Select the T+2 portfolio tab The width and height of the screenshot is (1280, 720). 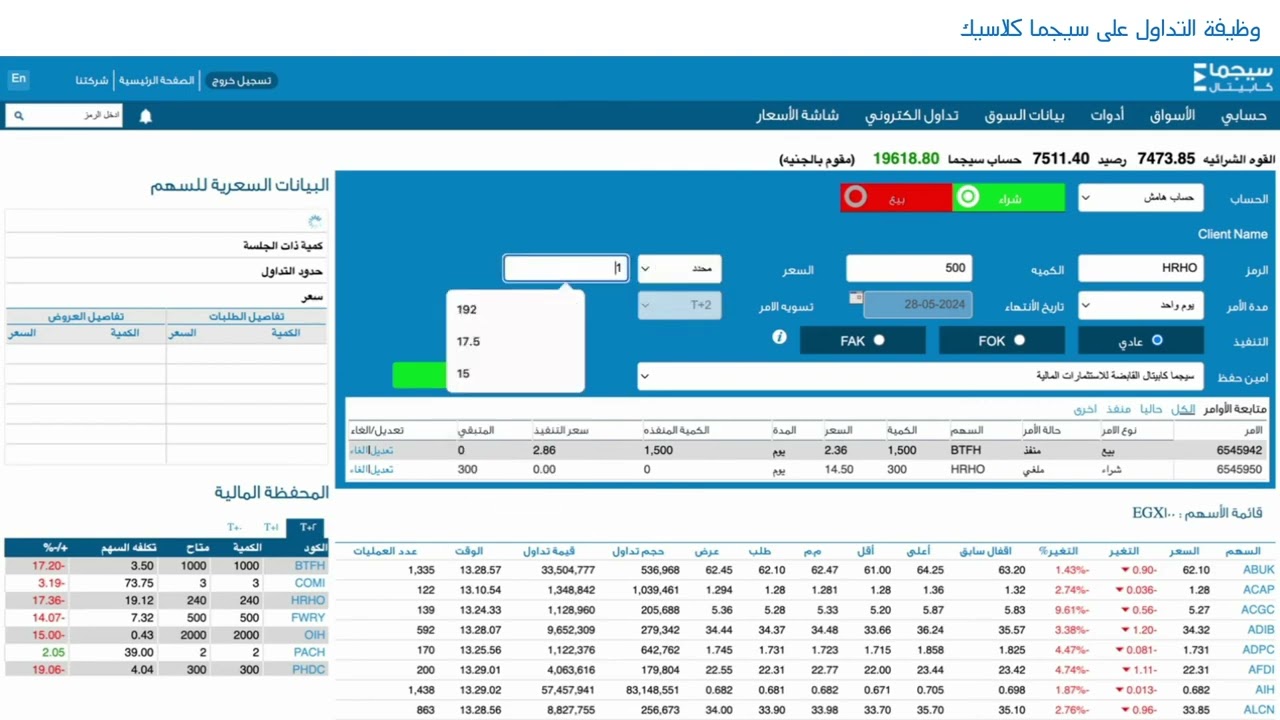tap(307, 528)
